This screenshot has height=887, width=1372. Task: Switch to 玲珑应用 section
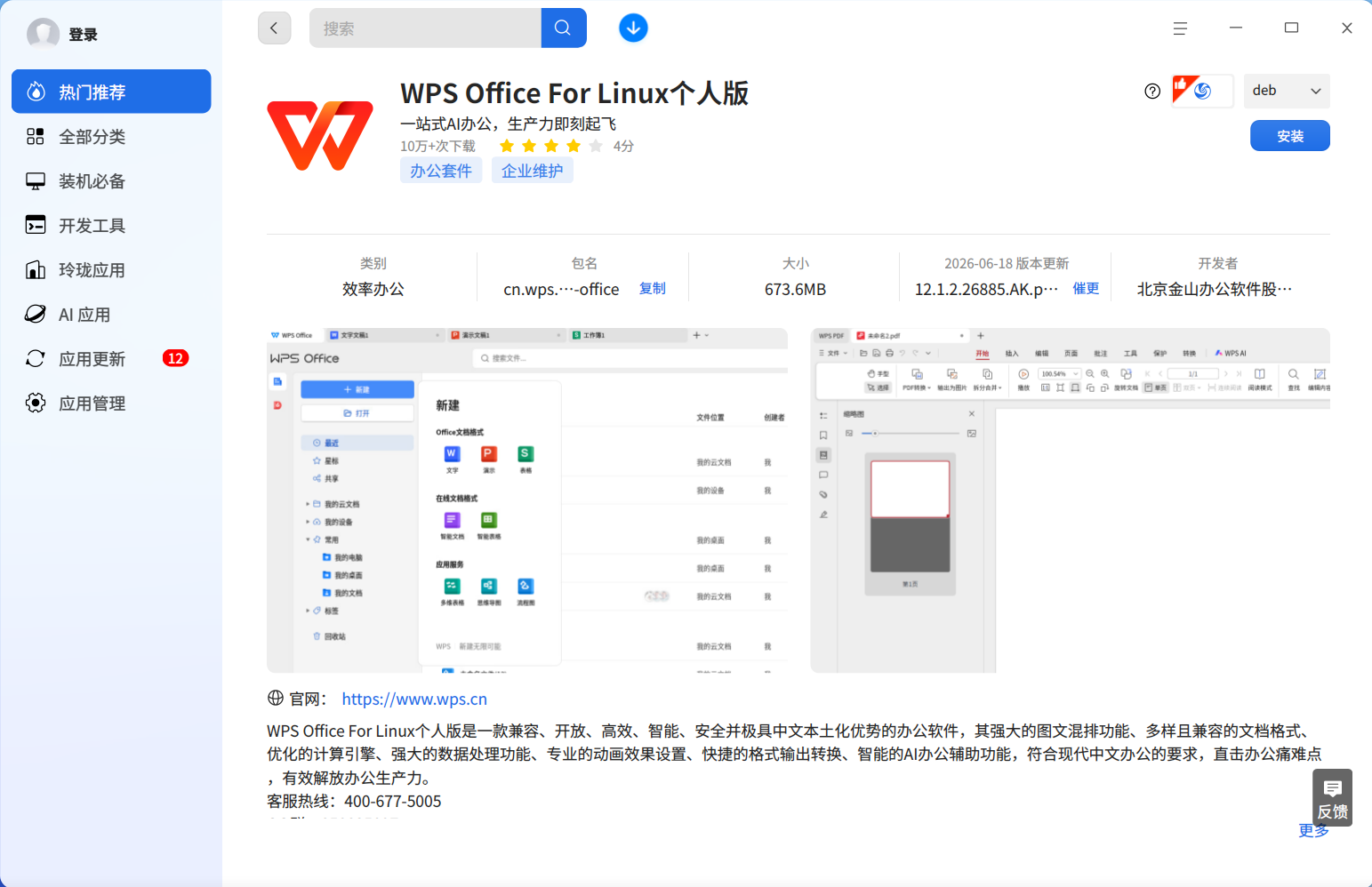(111, 269)
